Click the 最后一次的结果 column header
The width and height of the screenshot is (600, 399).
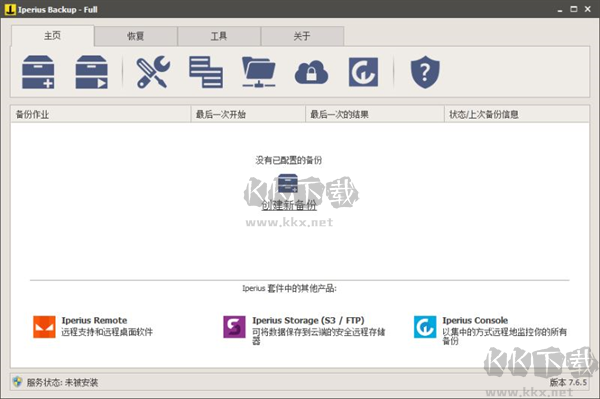pos(375,114)
